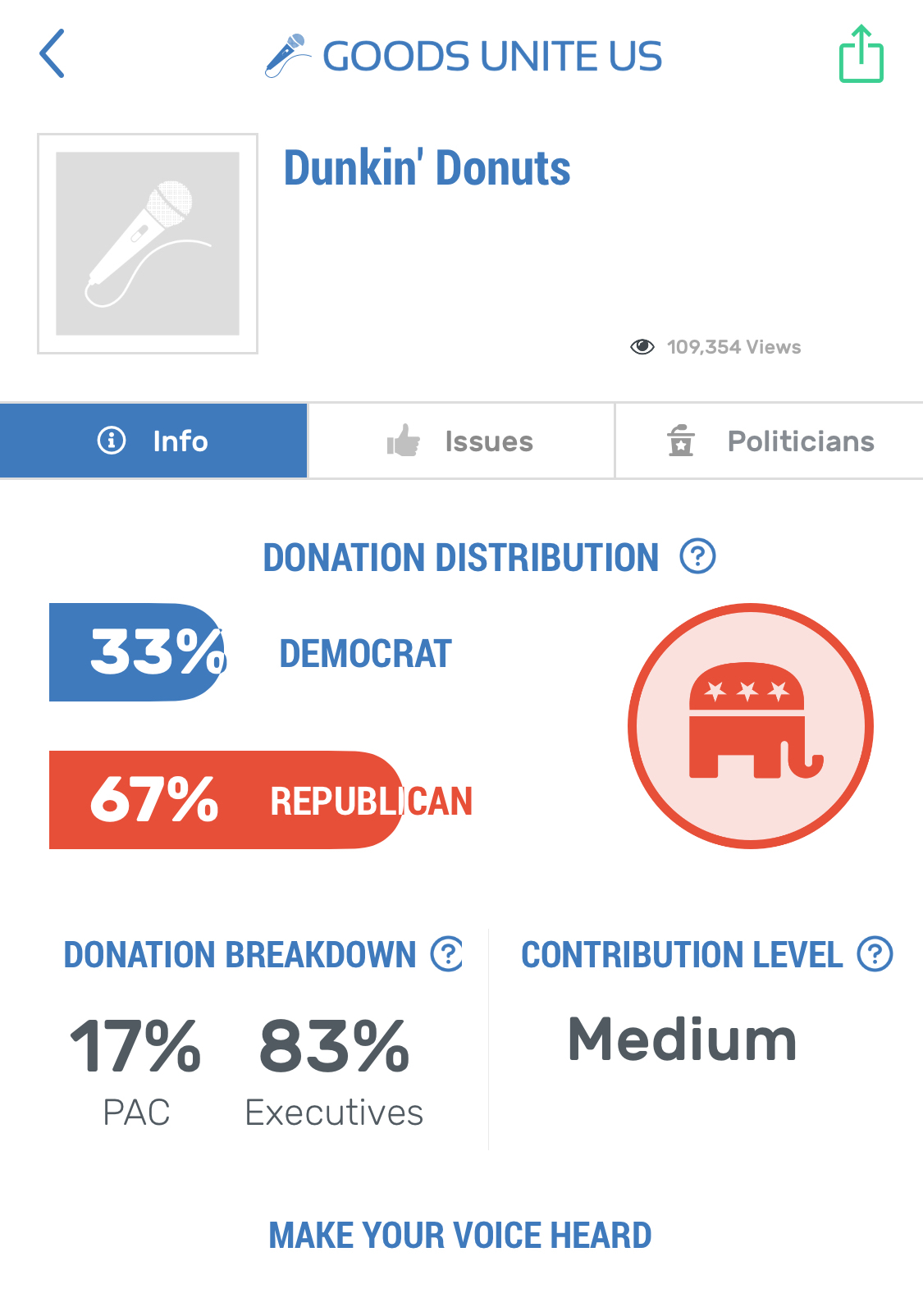This screenshot has height=1316, width=923.
Task: Select the Info tab
Action: (x=153, y=441)
